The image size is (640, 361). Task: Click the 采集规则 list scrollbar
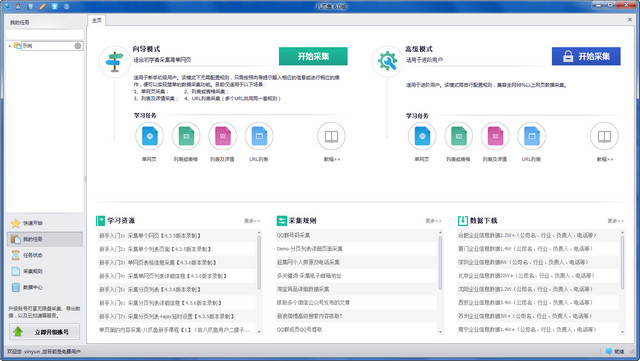click(440, 263)
